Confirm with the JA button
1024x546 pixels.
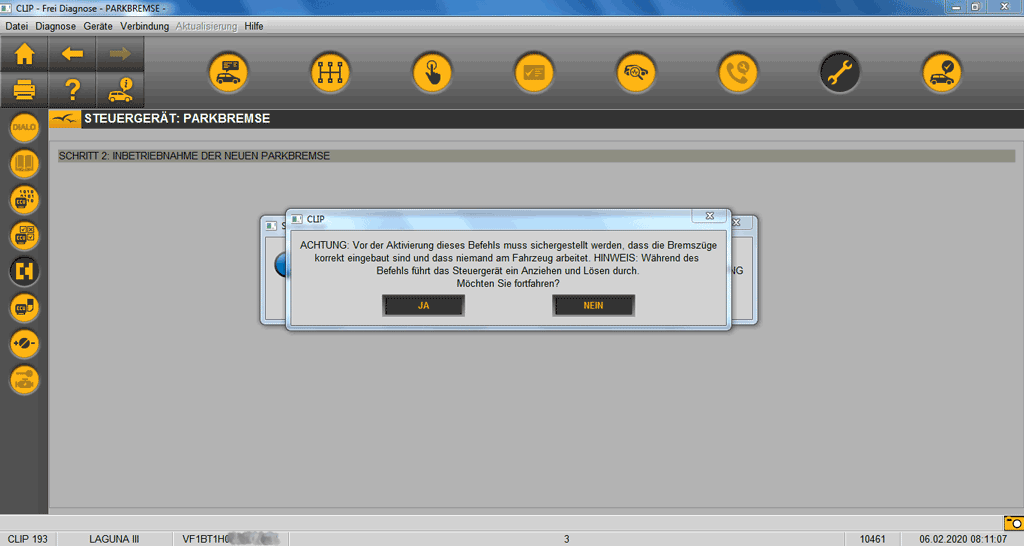(x=423, y=305)
